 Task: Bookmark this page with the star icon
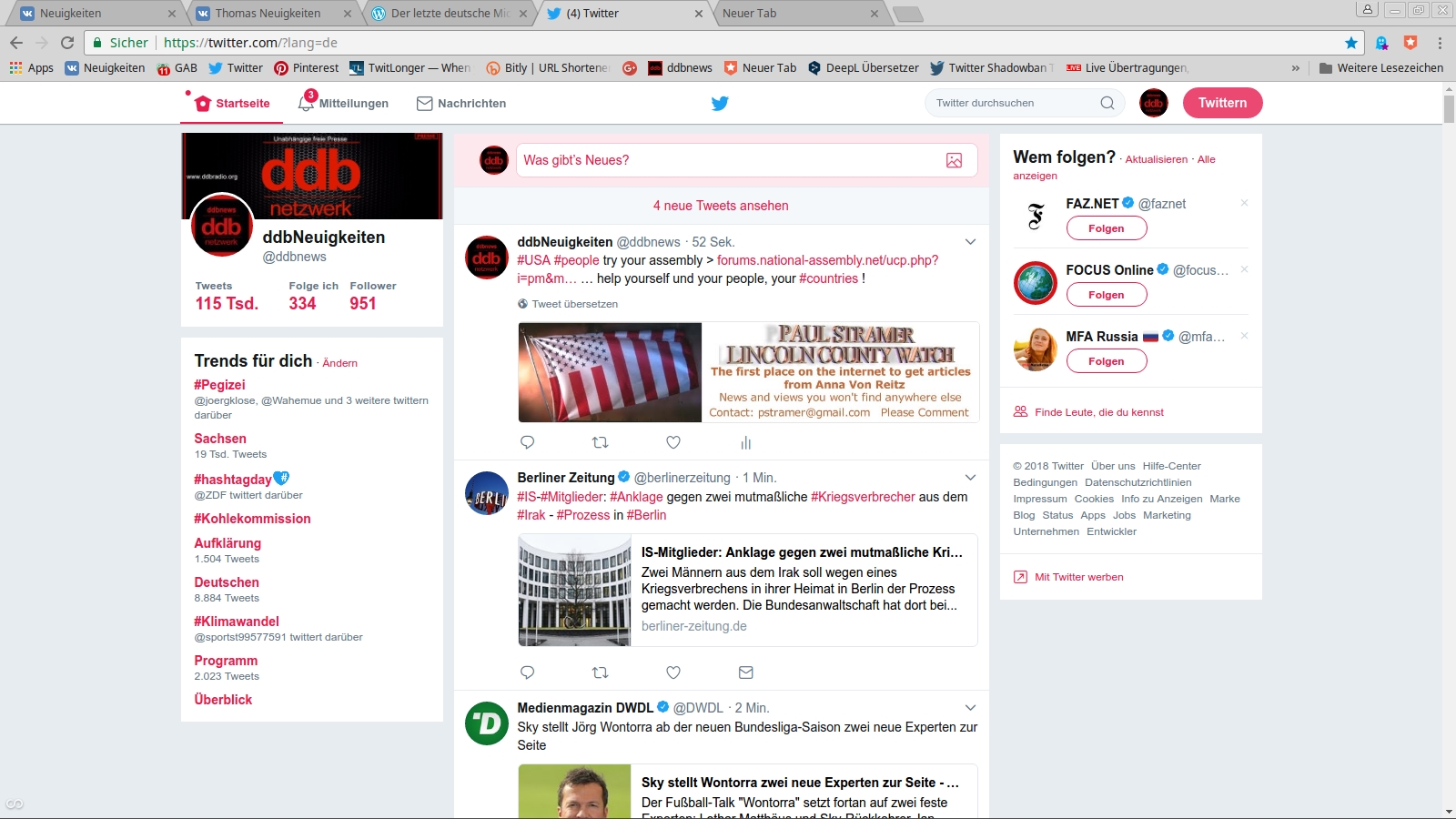pos(1350,43)
